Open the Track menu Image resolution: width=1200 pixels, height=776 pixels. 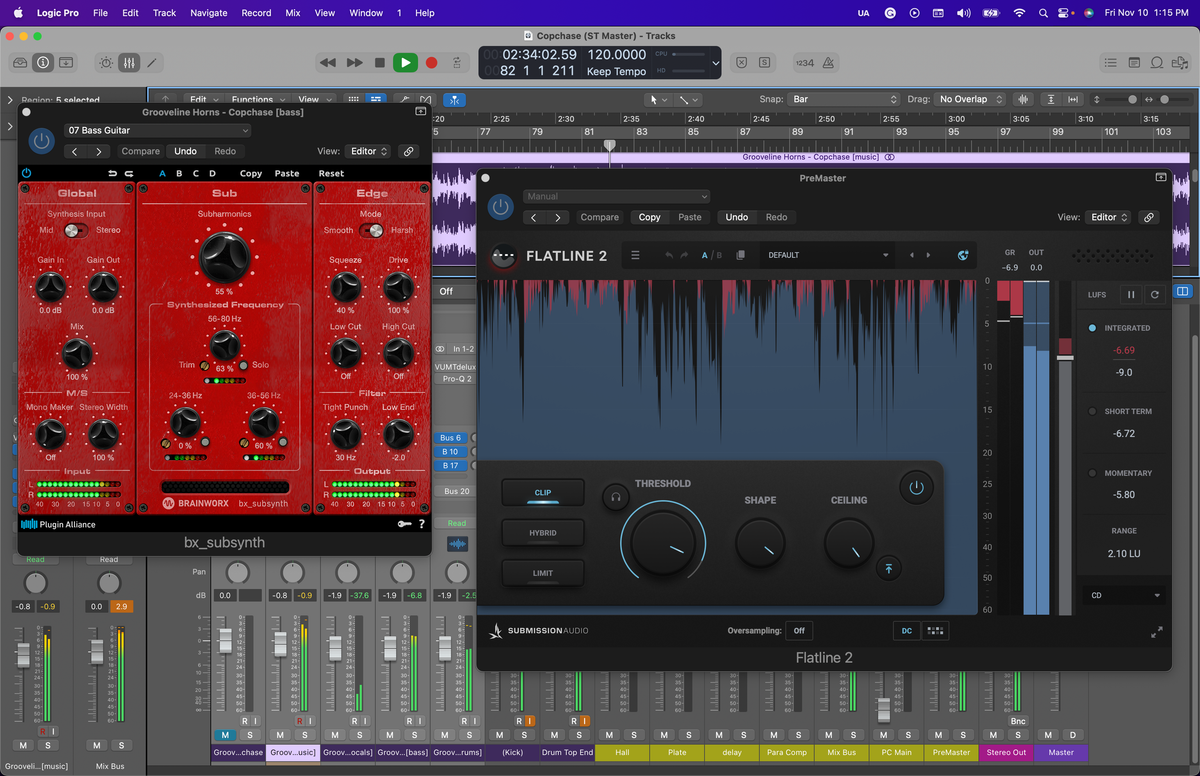(164, 13)
